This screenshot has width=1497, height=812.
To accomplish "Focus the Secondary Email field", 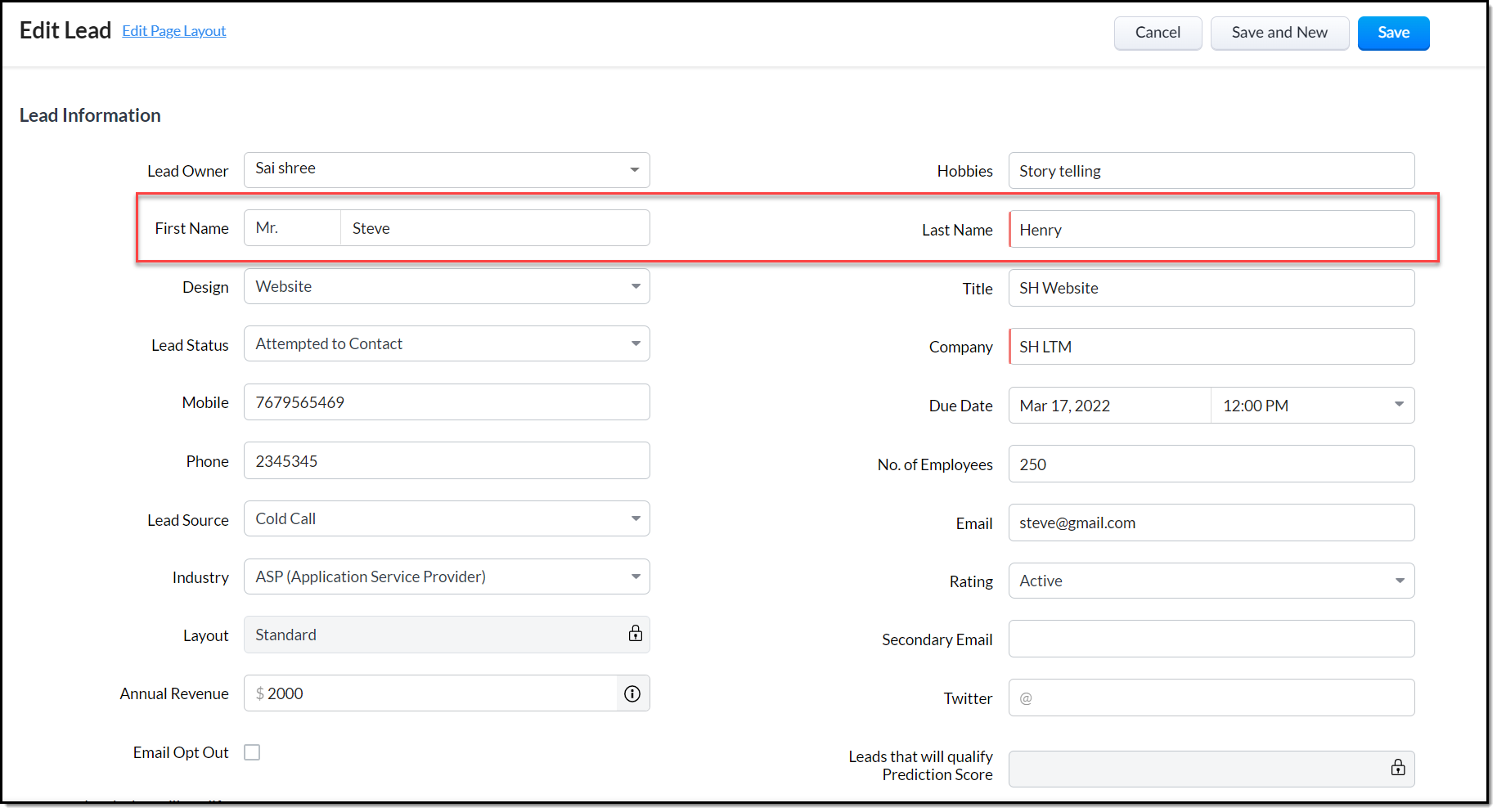I will [1211, 639].
